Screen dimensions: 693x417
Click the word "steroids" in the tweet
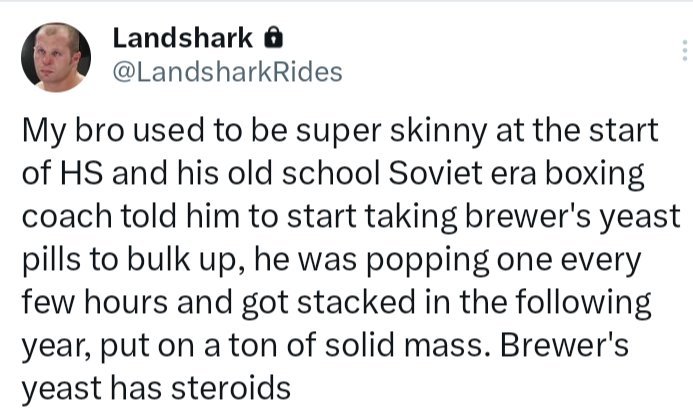click(231, 388)
